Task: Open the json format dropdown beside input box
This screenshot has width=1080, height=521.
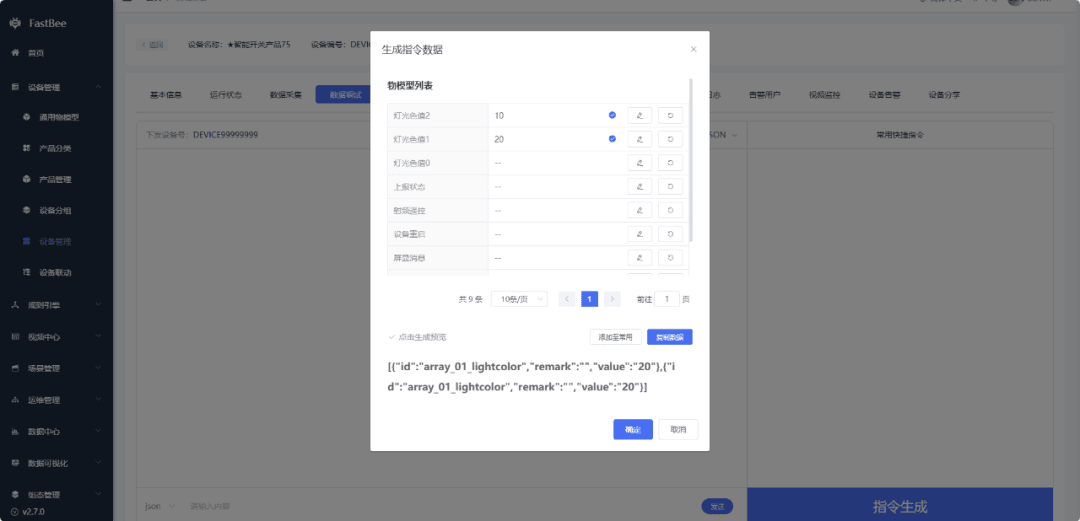Action: point(160,506)
